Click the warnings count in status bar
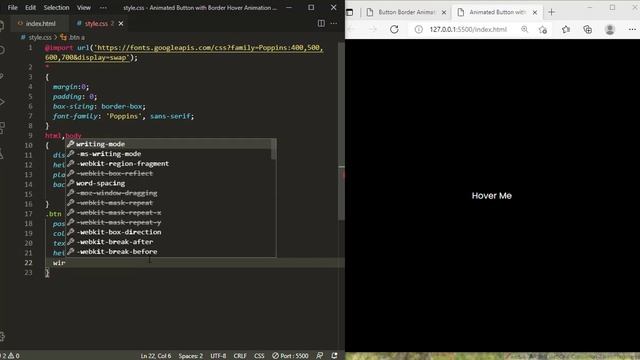The height and width of the screenshot is (360, 640). pyautogui.click(x=14, y=356)
